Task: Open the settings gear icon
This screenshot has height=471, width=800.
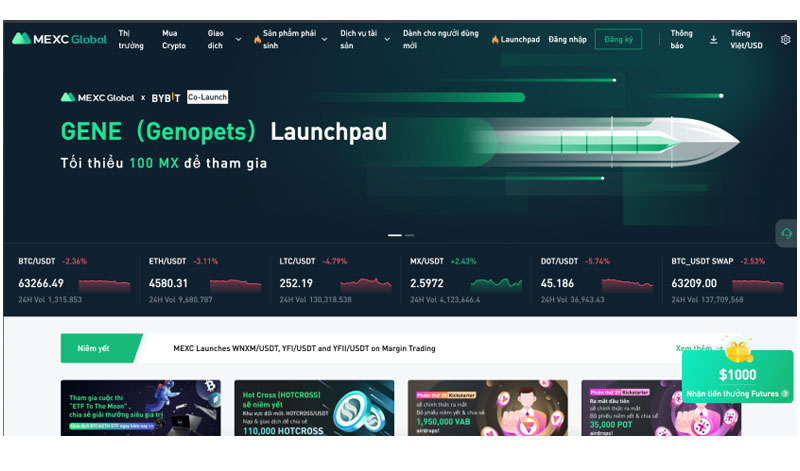Action: (x=785, y=39)
